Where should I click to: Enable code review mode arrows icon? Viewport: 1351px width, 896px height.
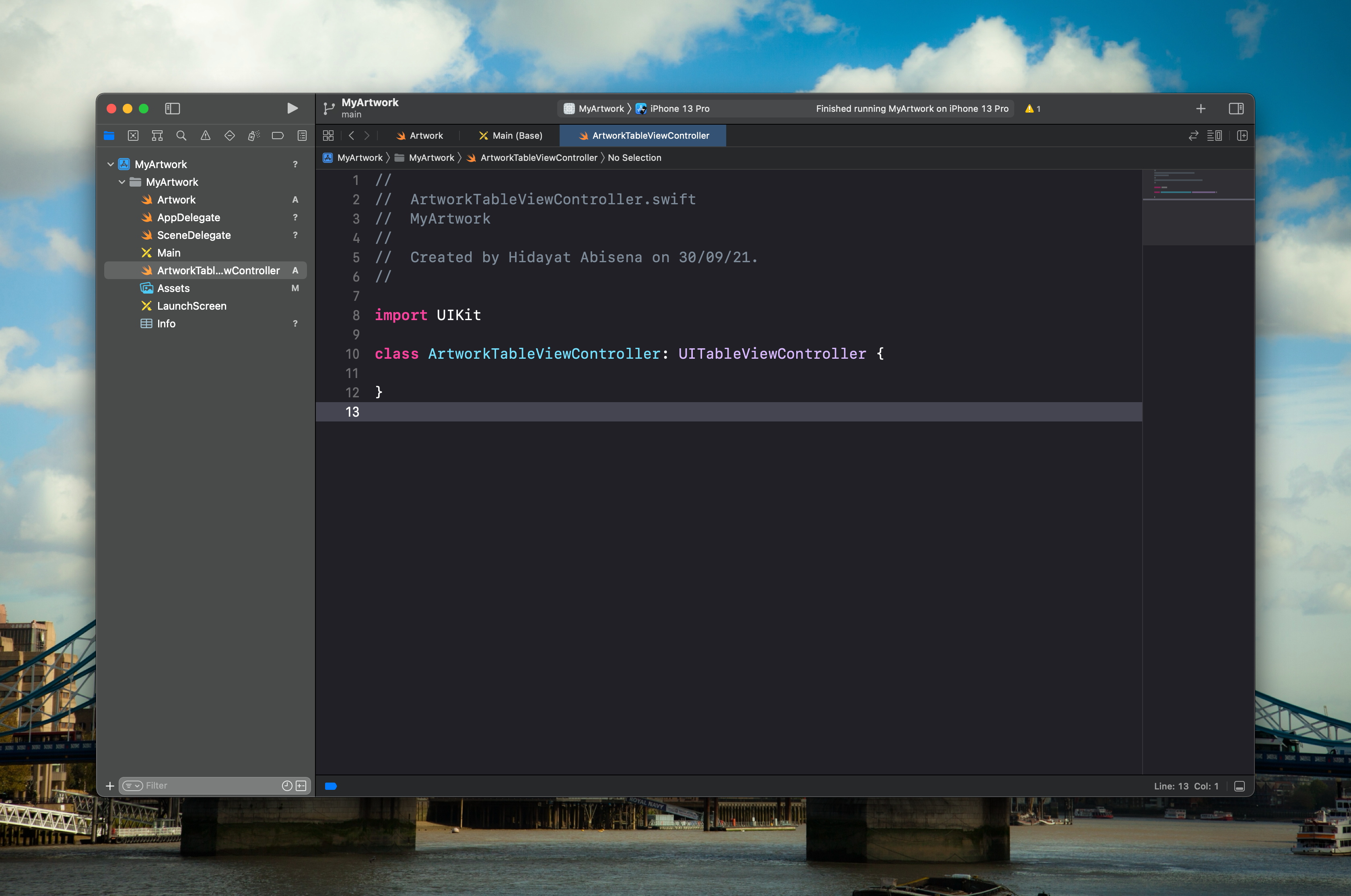pyautogui.click(x=1193, y=136)
